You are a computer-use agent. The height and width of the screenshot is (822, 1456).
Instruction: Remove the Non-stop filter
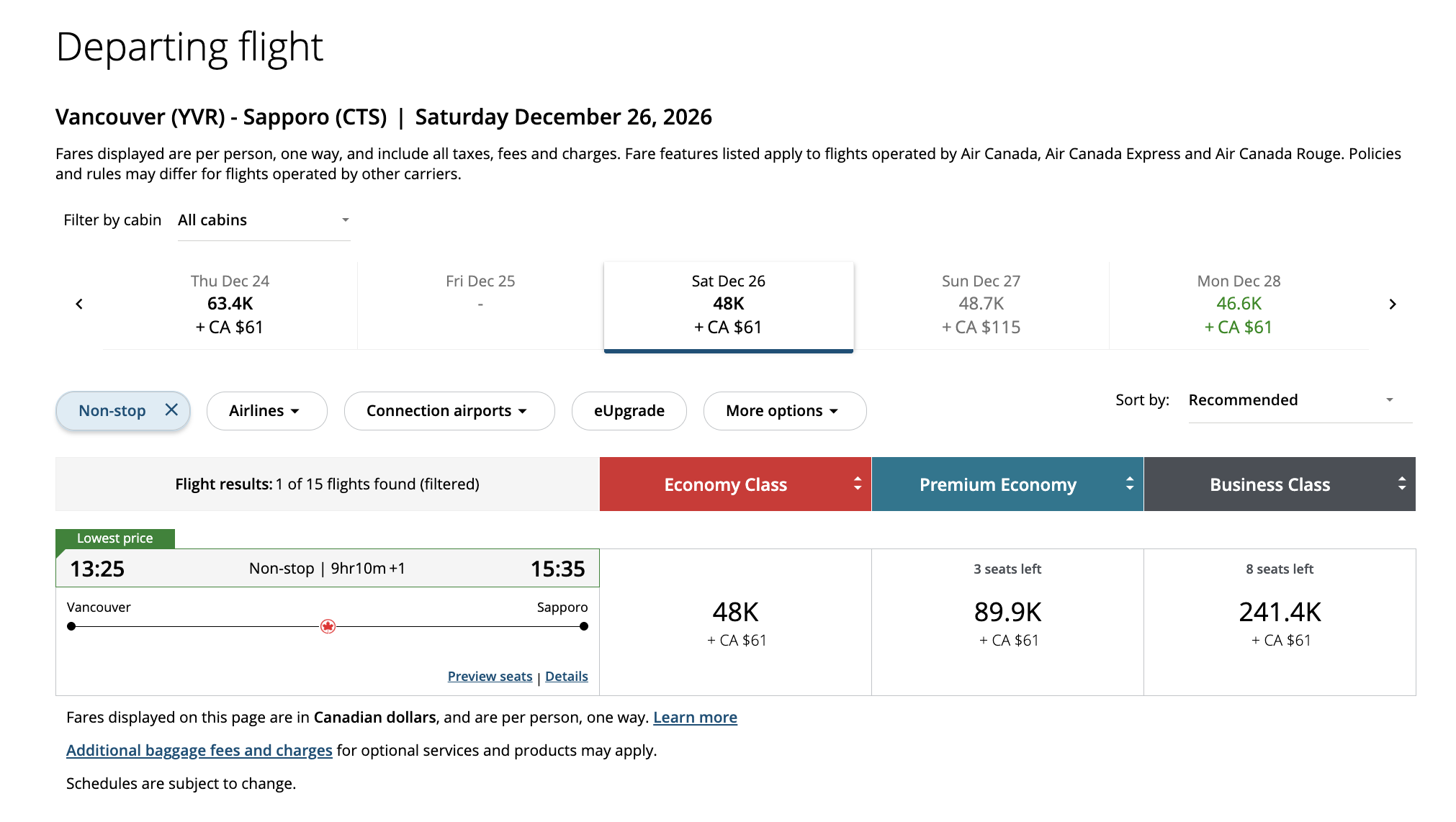click(172, 410)
